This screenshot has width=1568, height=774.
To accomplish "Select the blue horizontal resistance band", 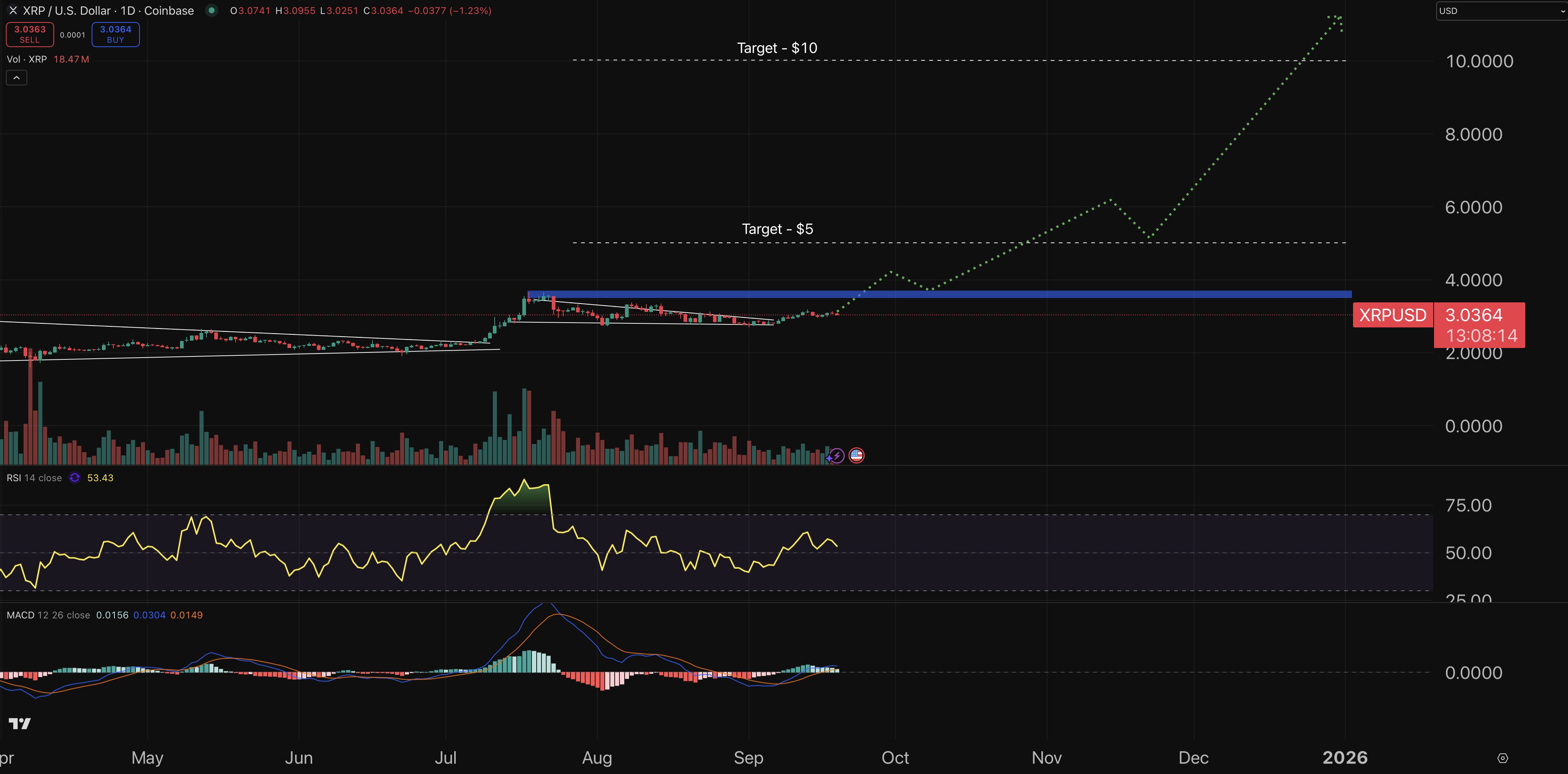I will [939, 295].
